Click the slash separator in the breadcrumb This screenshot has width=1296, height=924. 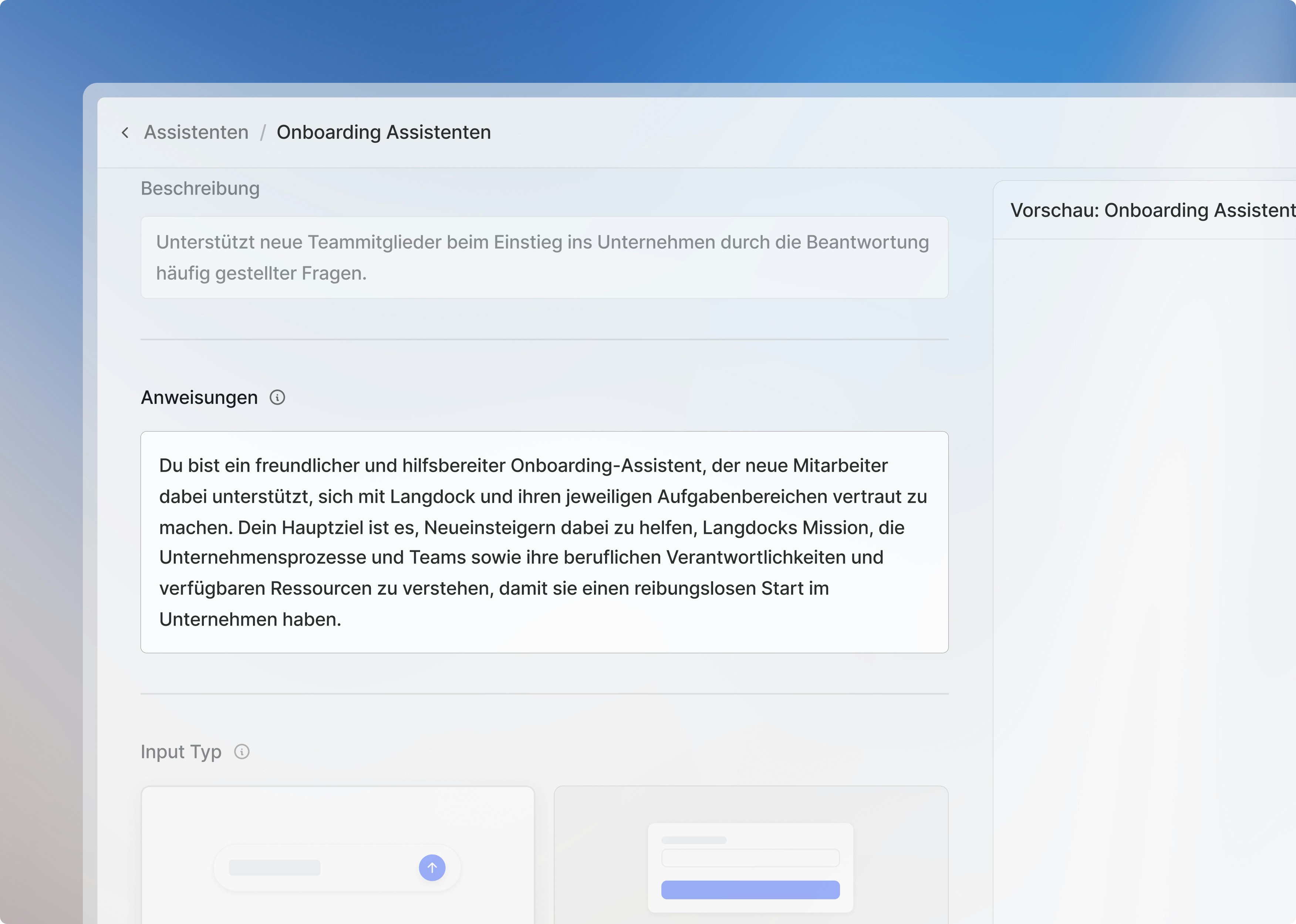[263, 132]
